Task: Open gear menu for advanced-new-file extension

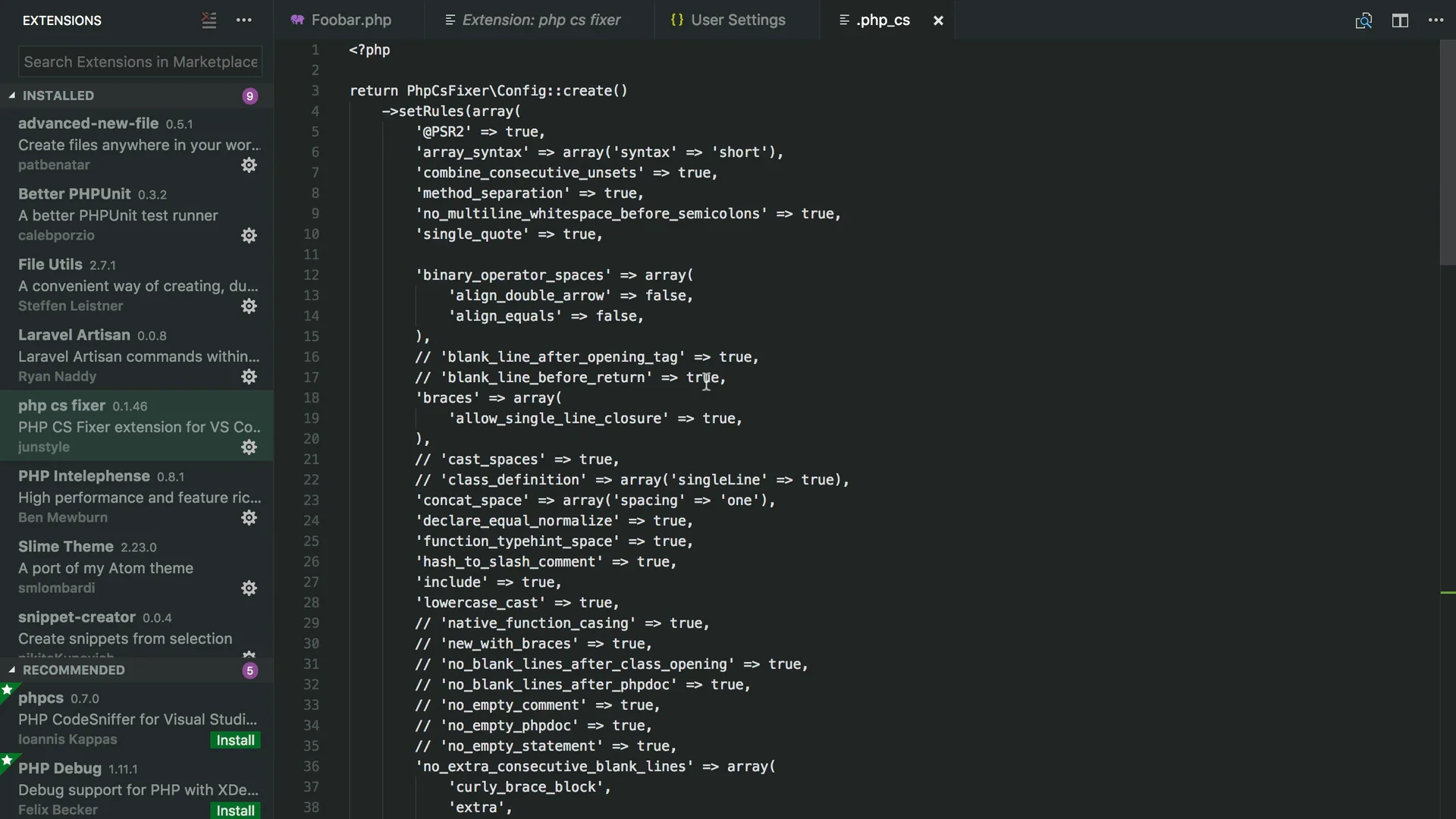Action: pyautogui.click(x=249, y=165)
